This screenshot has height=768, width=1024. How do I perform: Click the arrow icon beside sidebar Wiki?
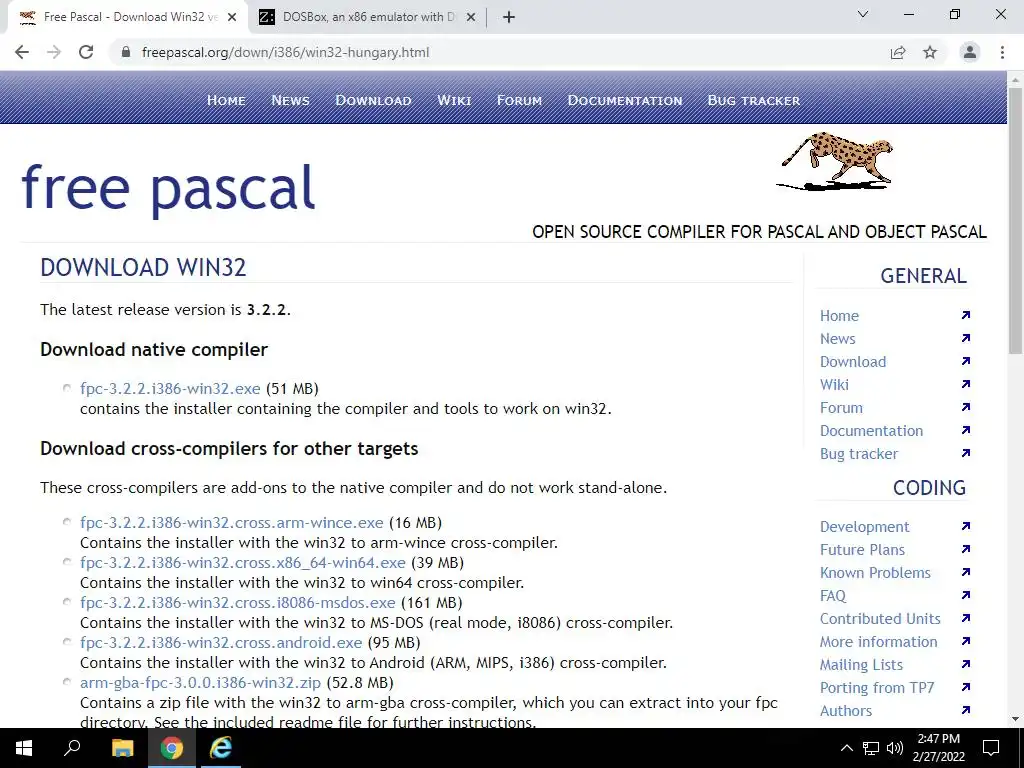(966, 384)
